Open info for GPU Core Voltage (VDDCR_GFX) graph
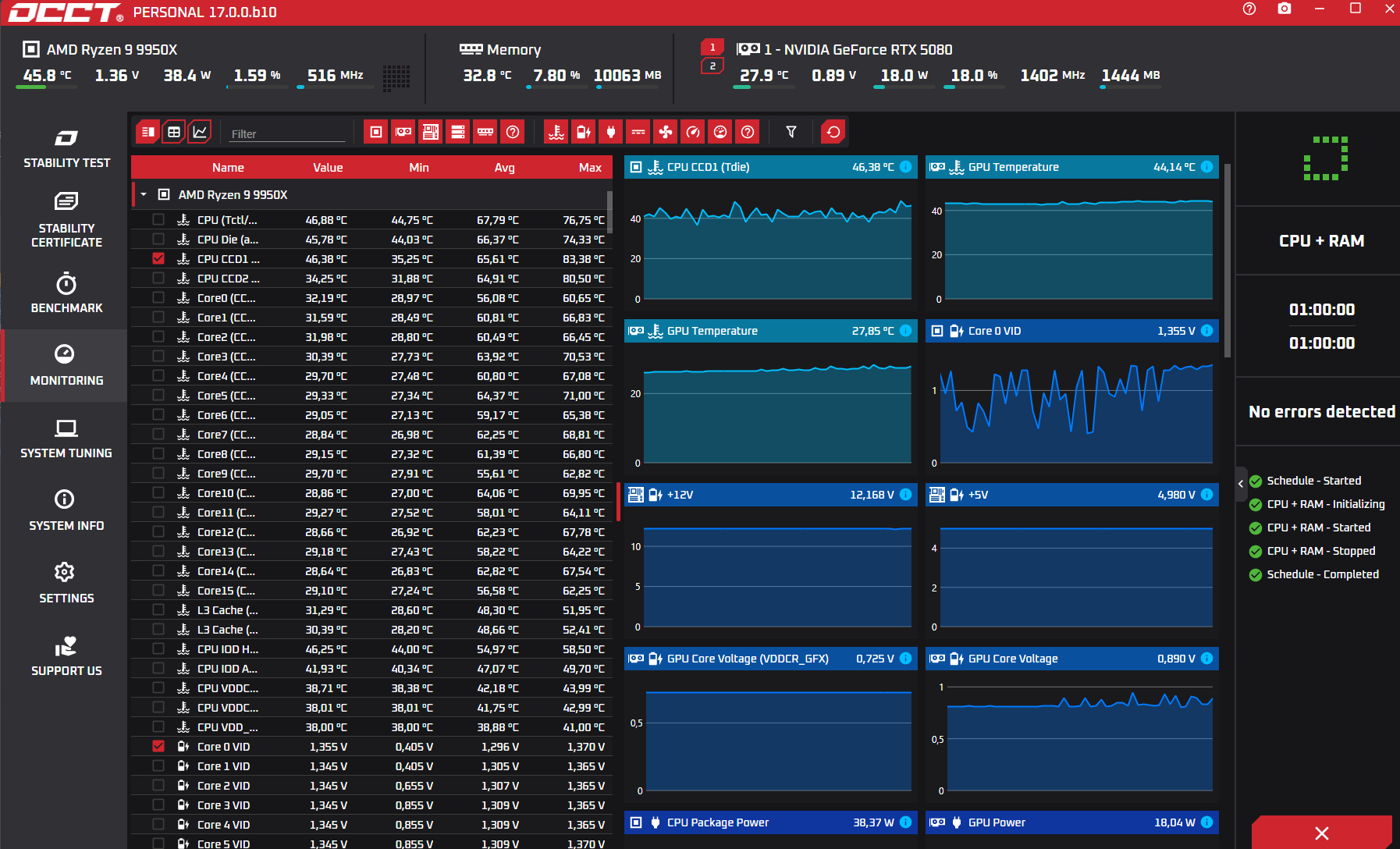This screenshot has width=1400, height=849. pyautogui.click(x=905, y=659)
